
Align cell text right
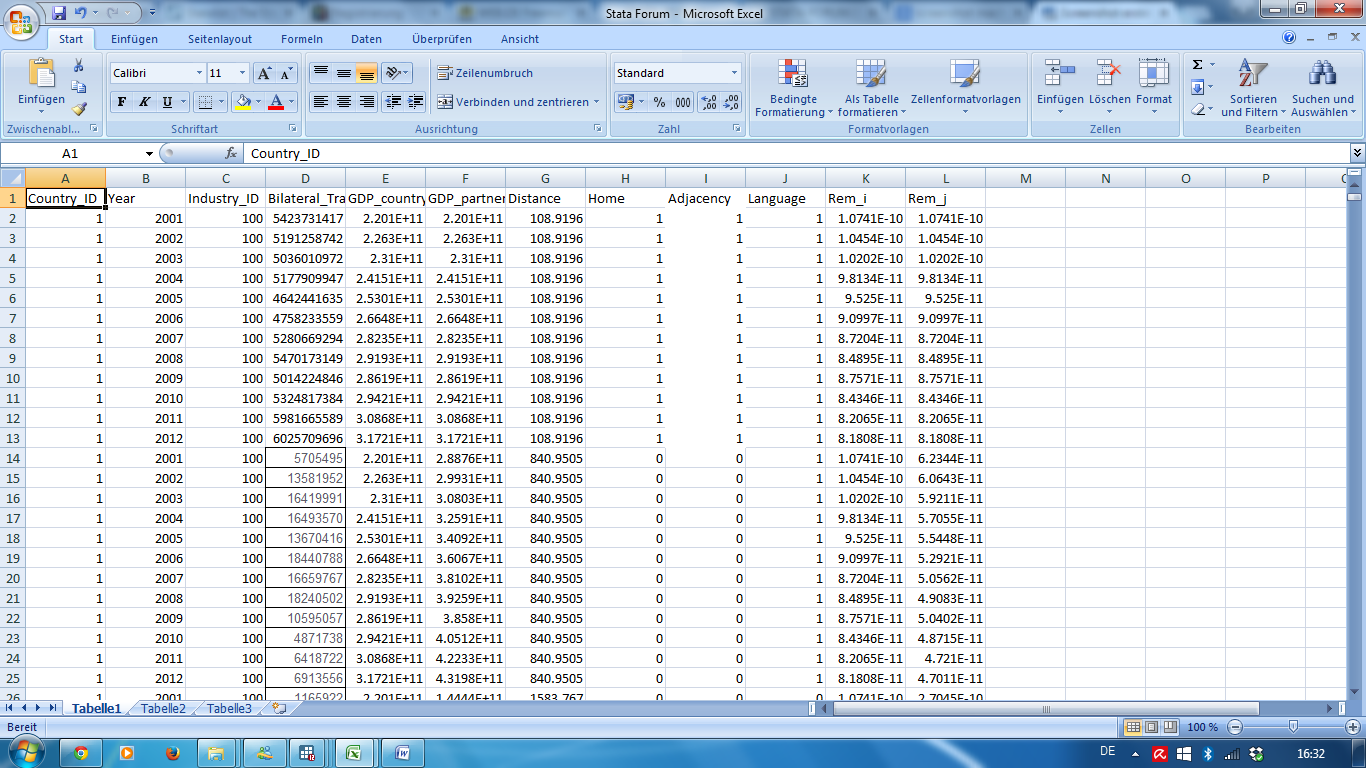[x=367, y=102]
